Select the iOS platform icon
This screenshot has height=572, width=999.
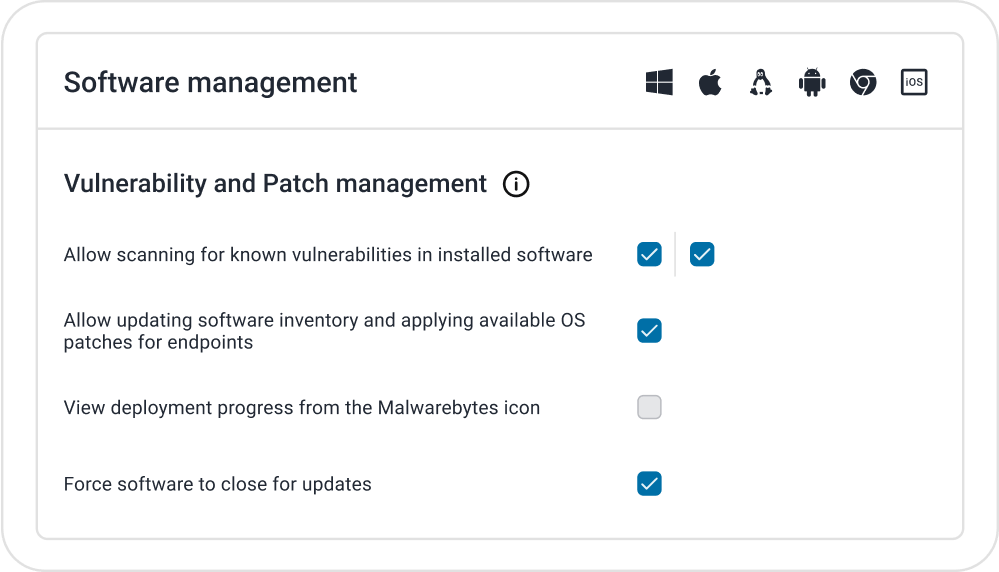(x=914, y=82)
